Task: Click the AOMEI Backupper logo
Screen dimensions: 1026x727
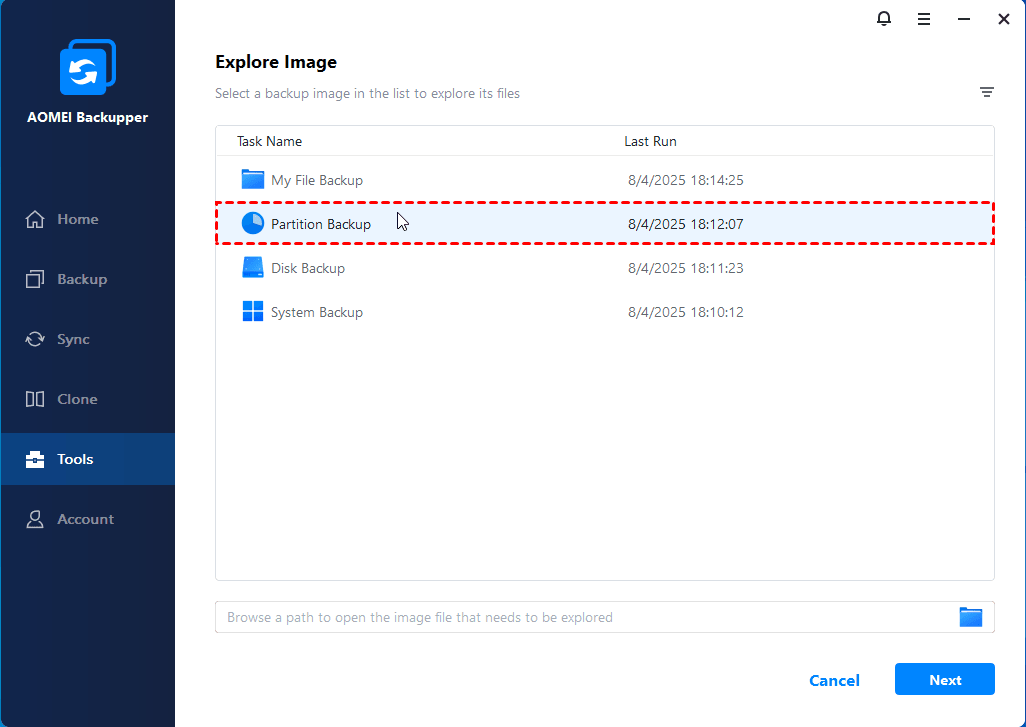Action: 87,67
